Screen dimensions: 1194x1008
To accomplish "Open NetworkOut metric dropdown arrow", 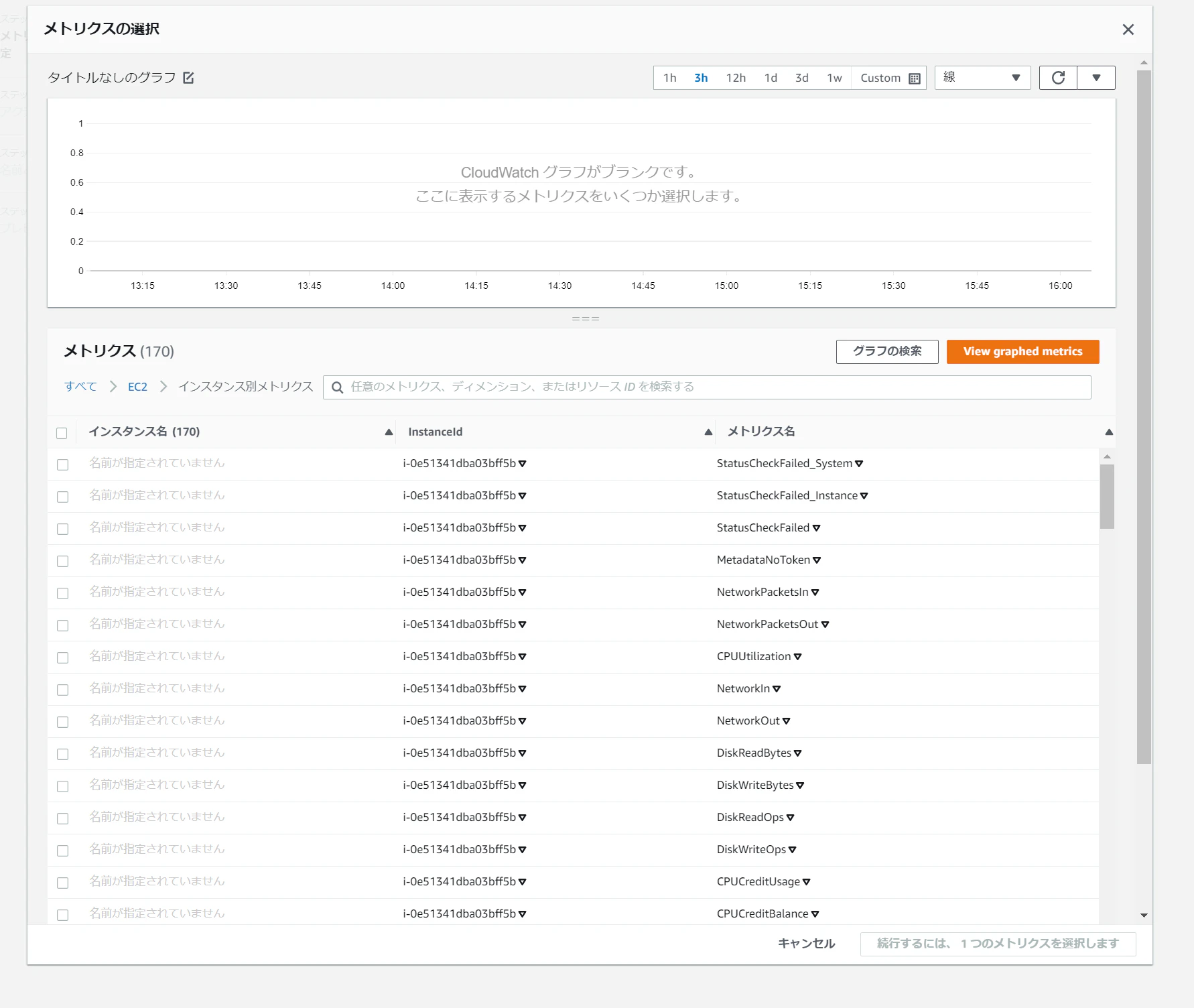I will (x=786, y=721).
